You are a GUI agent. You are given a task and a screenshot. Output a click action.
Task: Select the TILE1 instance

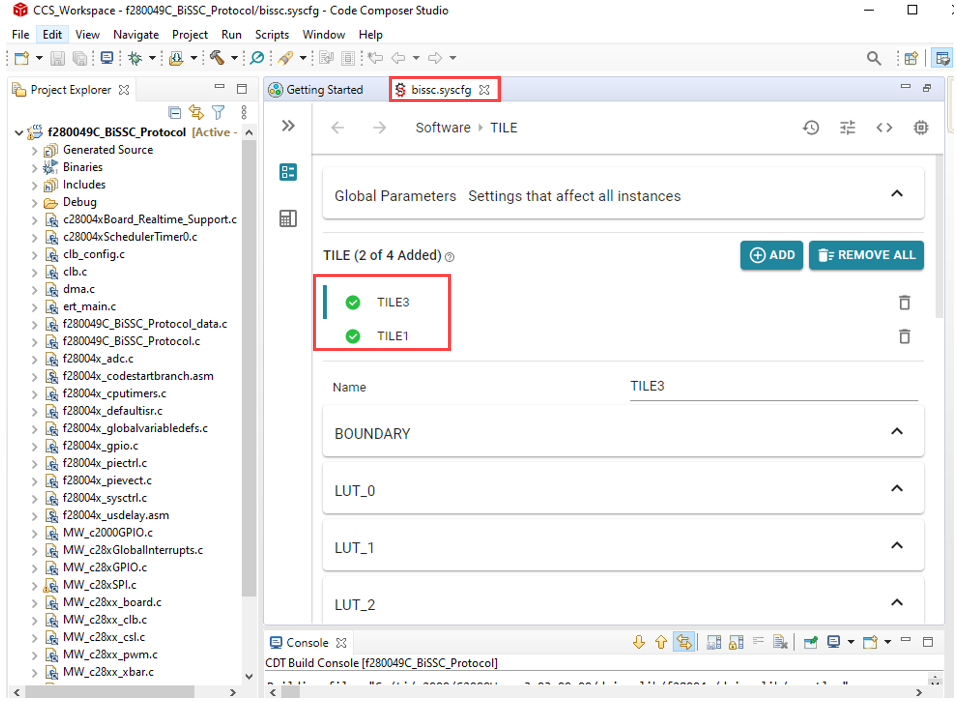point(392,336)
